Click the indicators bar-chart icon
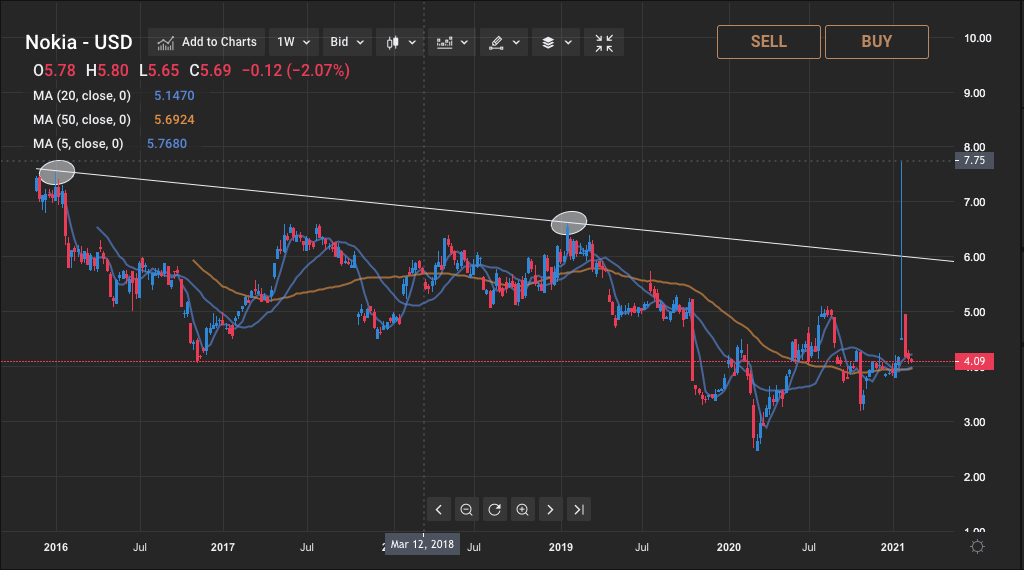Viewport: 1024px width, 570px height. 445,42
